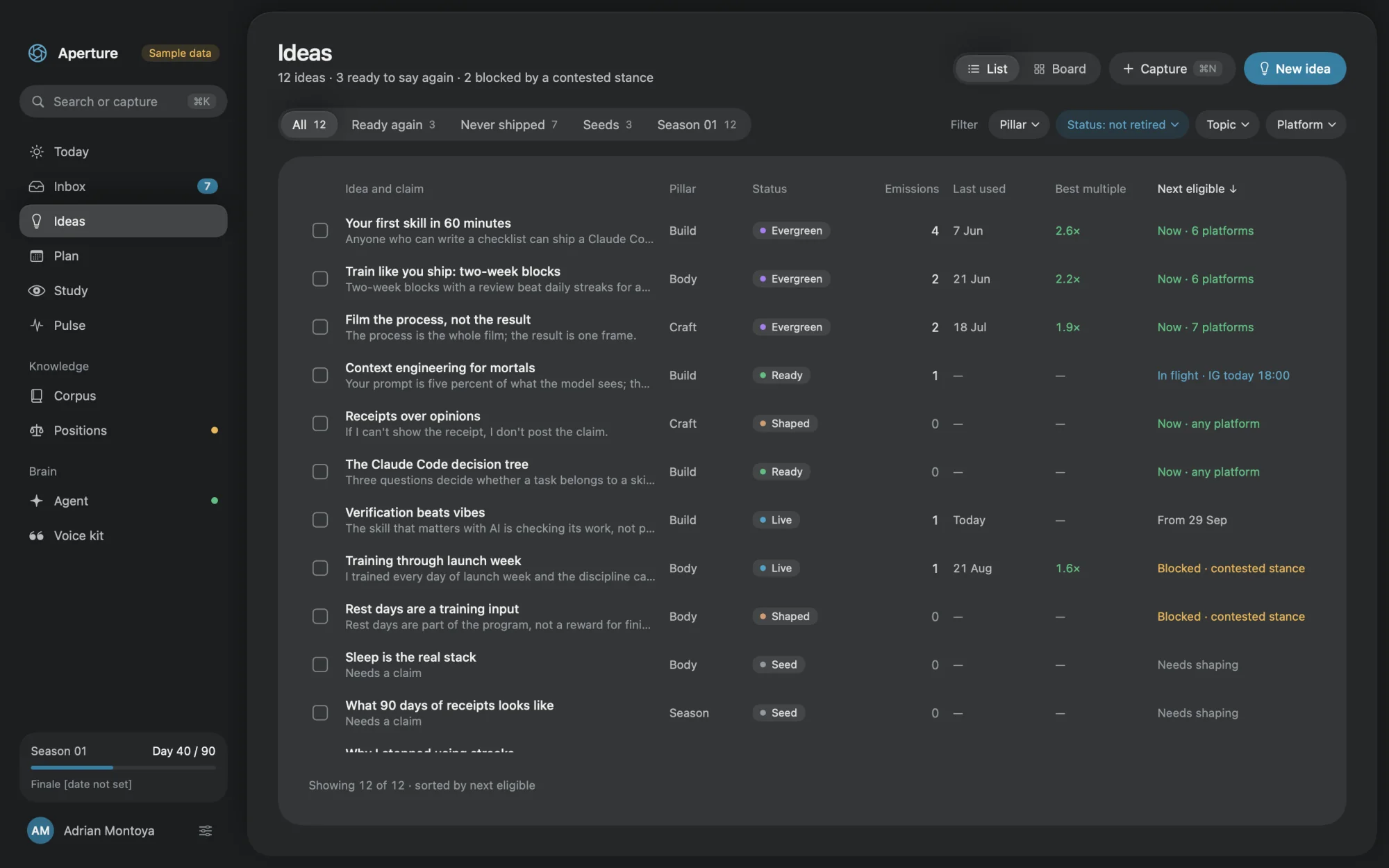Screen dimensions: 1389x868
Task: Open Inbox via its tray icon
Action: (x=37, y=186)
